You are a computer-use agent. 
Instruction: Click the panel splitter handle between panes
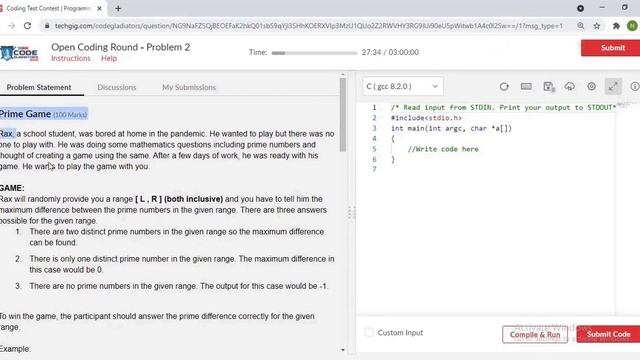(x=351, y=212)
